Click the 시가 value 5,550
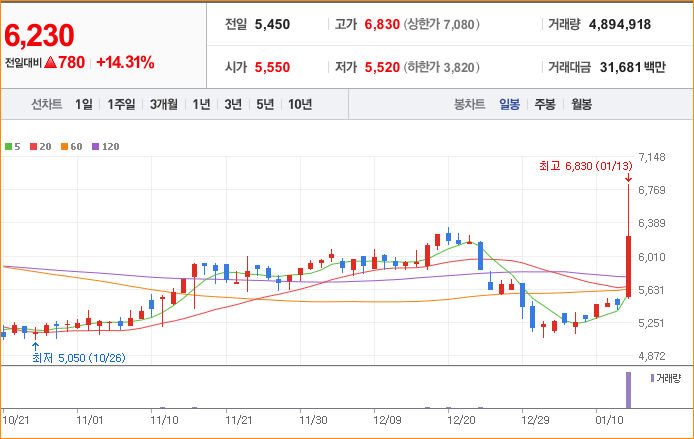Viewport: 694px width, 439px height. [x=272, y=67]
